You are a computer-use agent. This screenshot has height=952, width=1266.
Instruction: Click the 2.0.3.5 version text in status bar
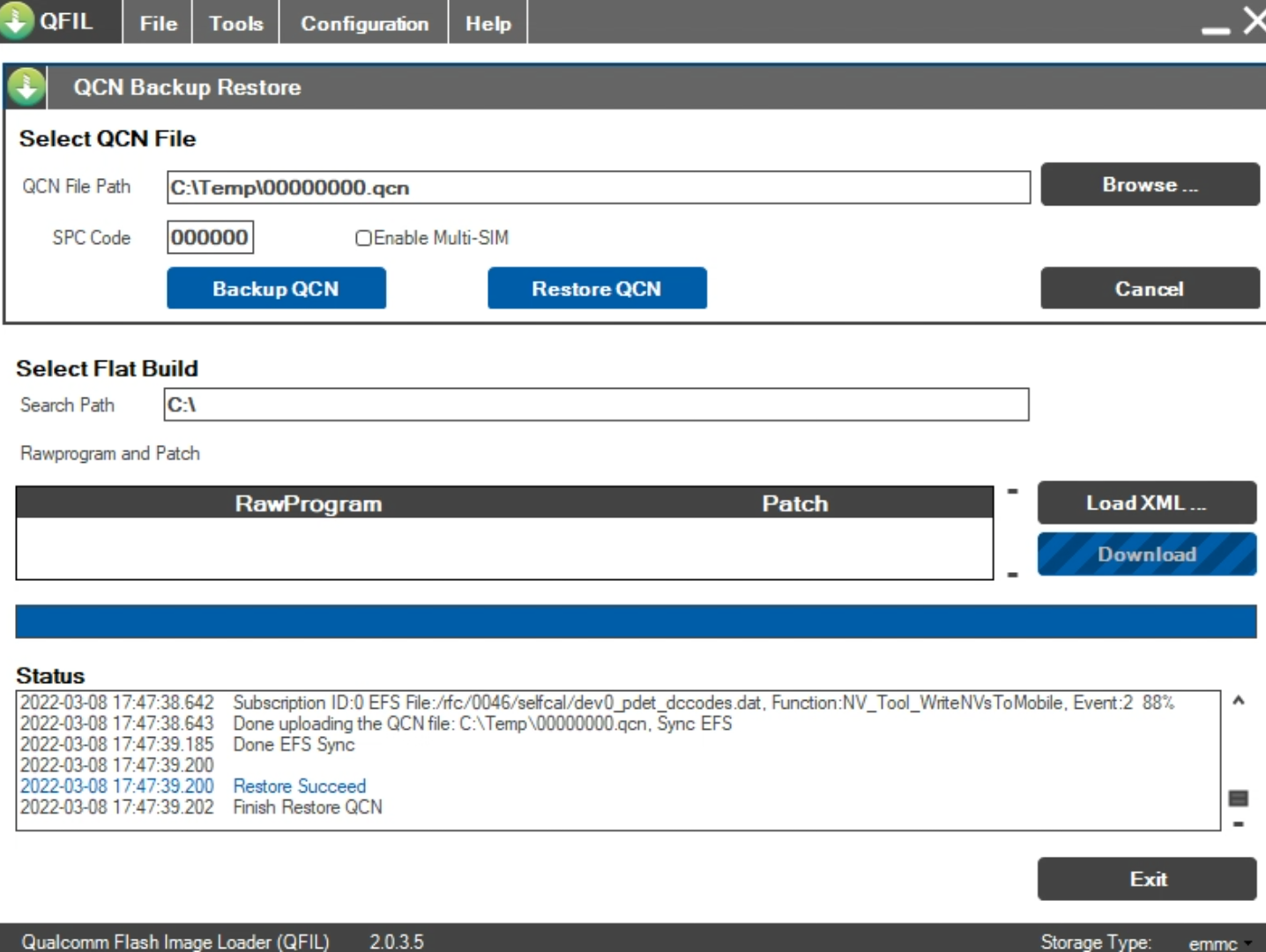point(396,941)
